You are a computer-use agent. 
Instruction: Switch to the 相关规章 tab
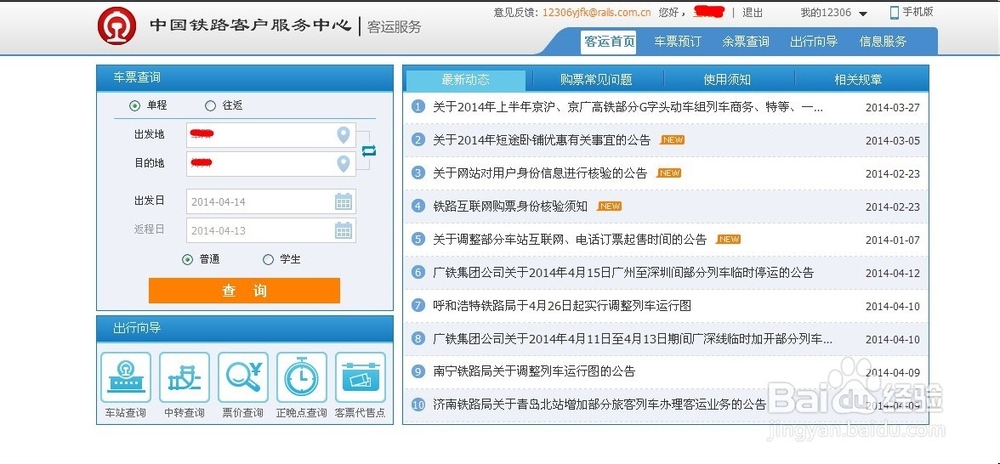pyautogui.click(x=858, y=80)
